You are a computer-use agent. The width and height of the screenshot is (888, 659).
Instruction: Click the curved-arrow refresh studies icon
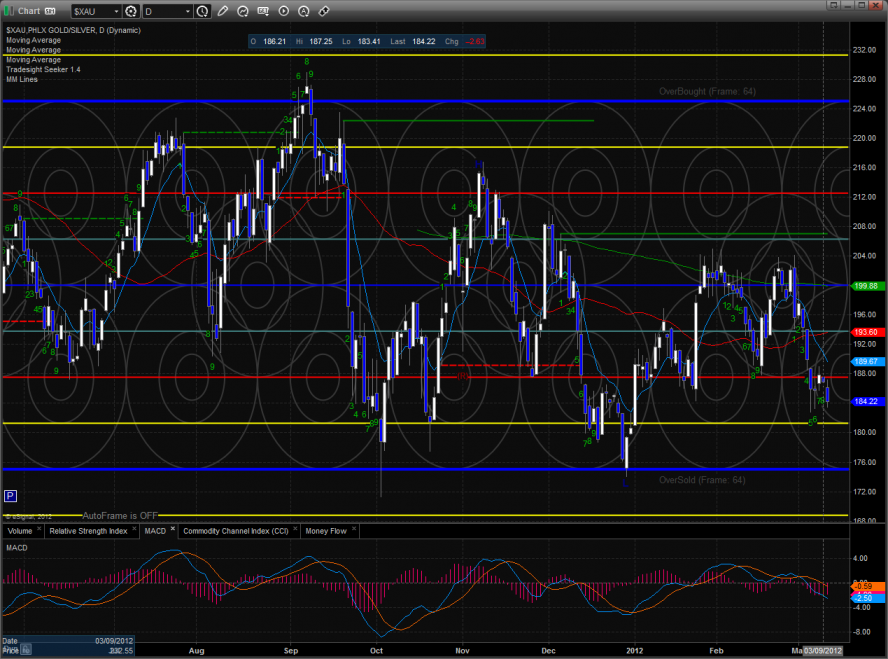point(244,11)
